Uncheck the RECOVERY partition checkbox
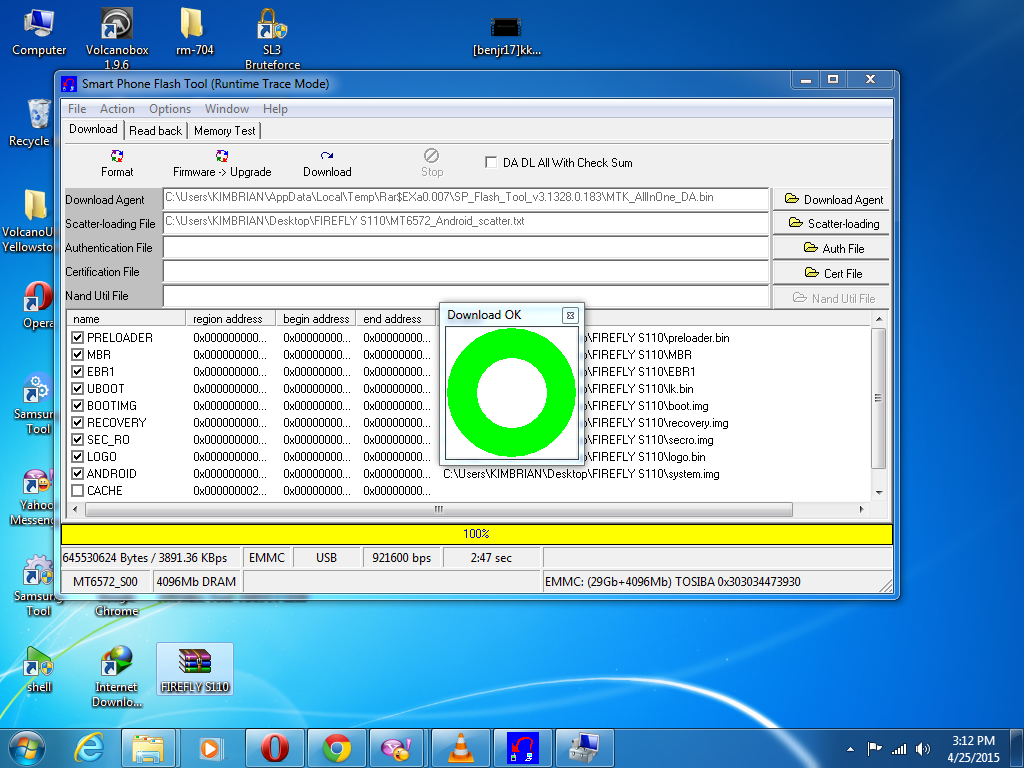Image resolution: width=1024 pixels, height=768 pixels. pyautogui.click(x=78, y=423)
